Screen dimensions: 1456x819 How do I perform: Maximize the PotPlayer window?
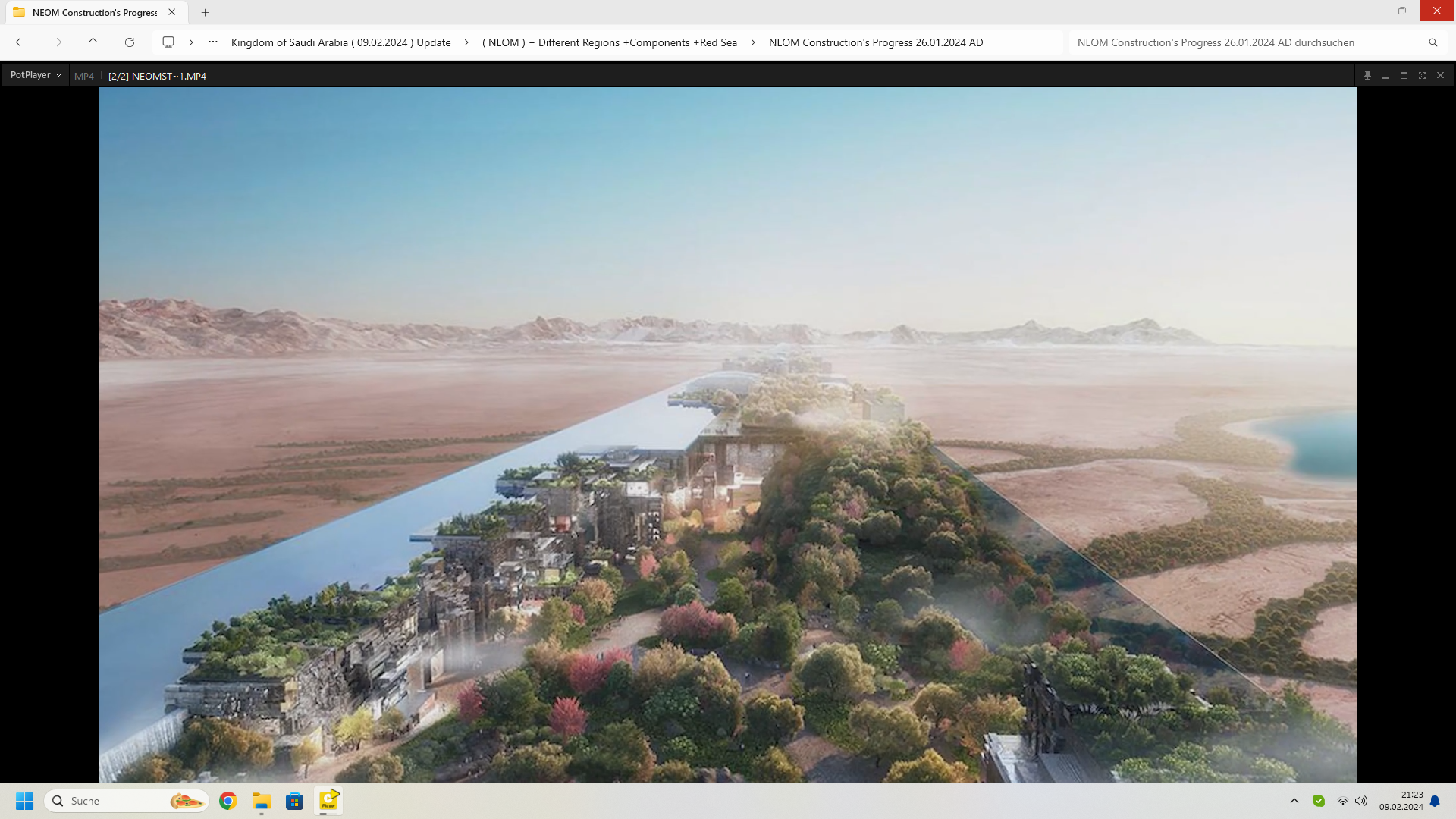(x=1404, y=75)
